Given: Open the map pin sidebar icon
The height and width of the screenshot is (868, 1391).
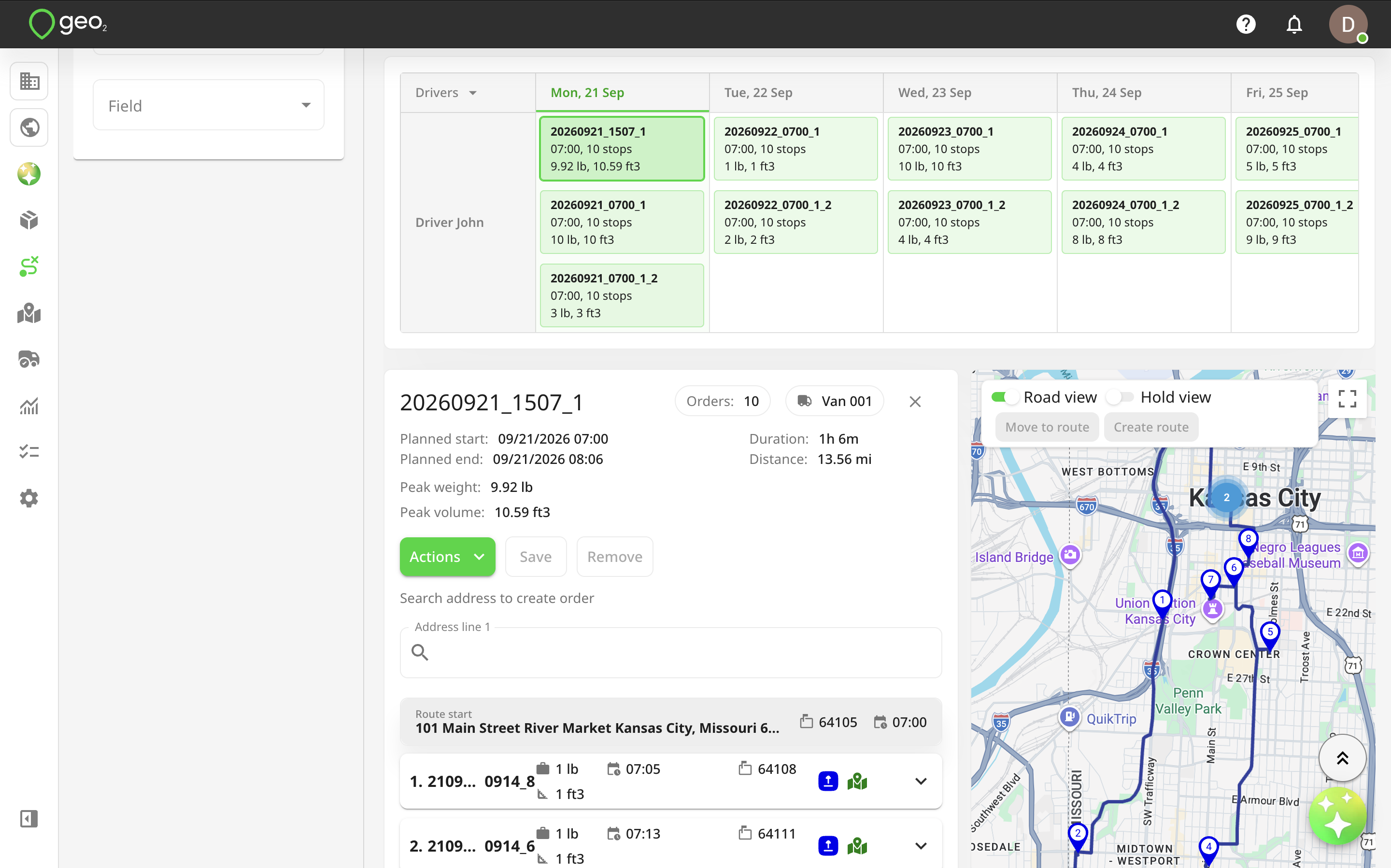Looking at the screenshot, I should click(x=29, y=313).
